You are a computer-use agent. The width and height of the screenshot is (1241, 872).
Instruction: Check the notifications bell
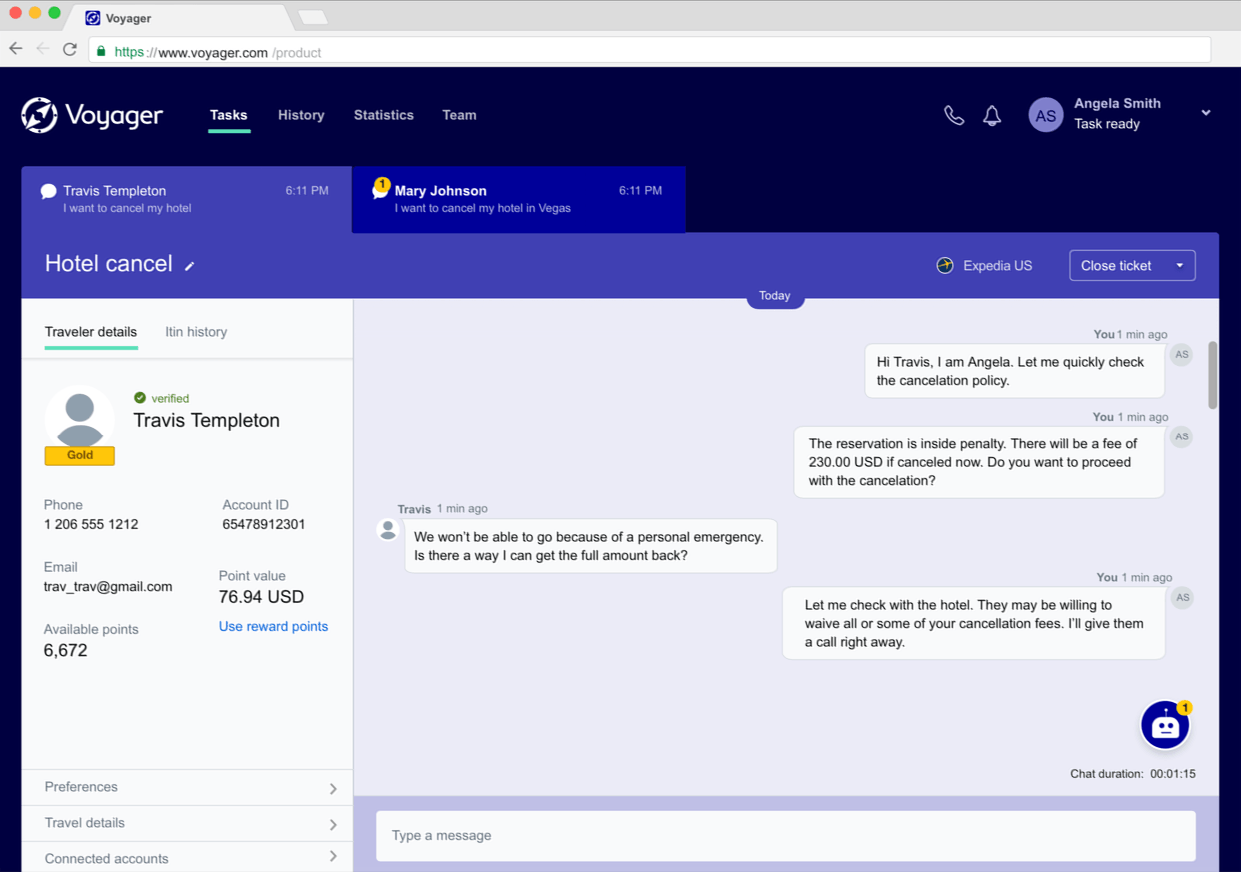992,115
